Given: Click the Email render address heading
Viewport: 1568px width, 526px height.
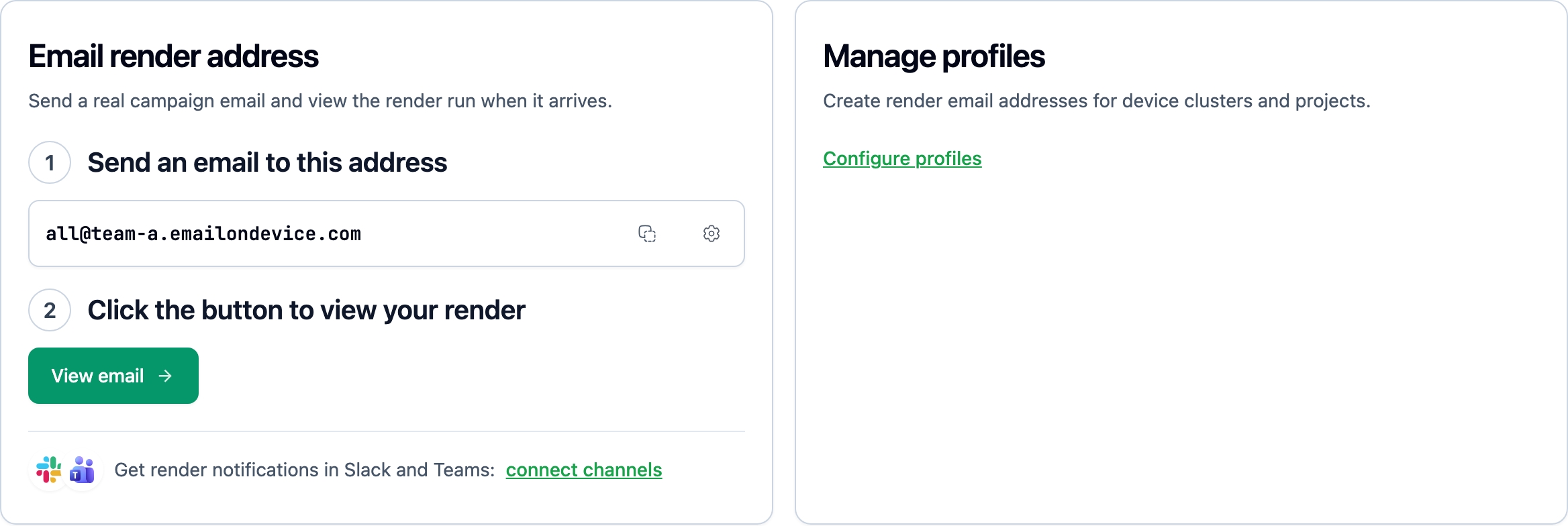Looking at the screenshot, I should [173, 56].
